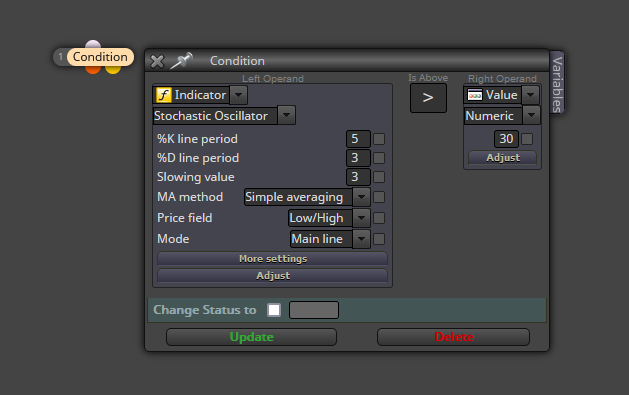Click the Indicator function icon
629x395 pixels.
(x=164, y=95)
